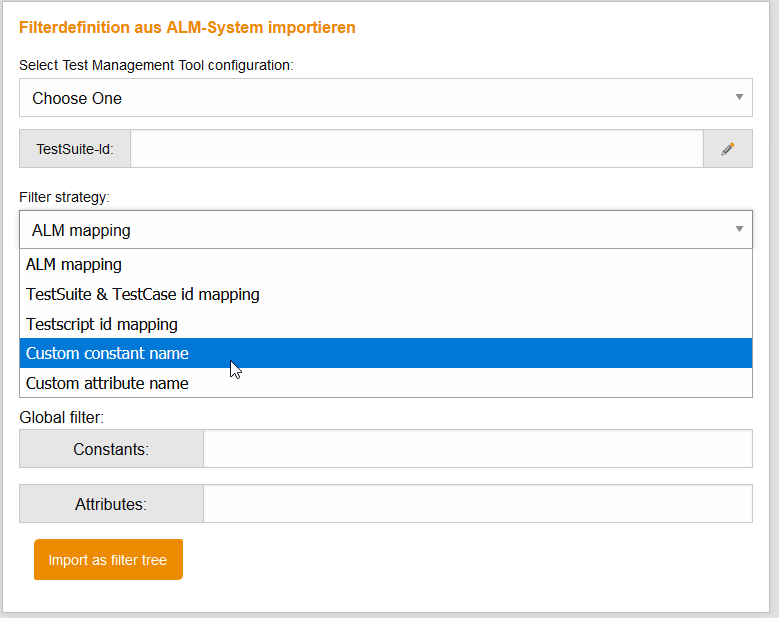Click the TestSuite-Id label box
The image size is (779, 618).
(75, 149)
